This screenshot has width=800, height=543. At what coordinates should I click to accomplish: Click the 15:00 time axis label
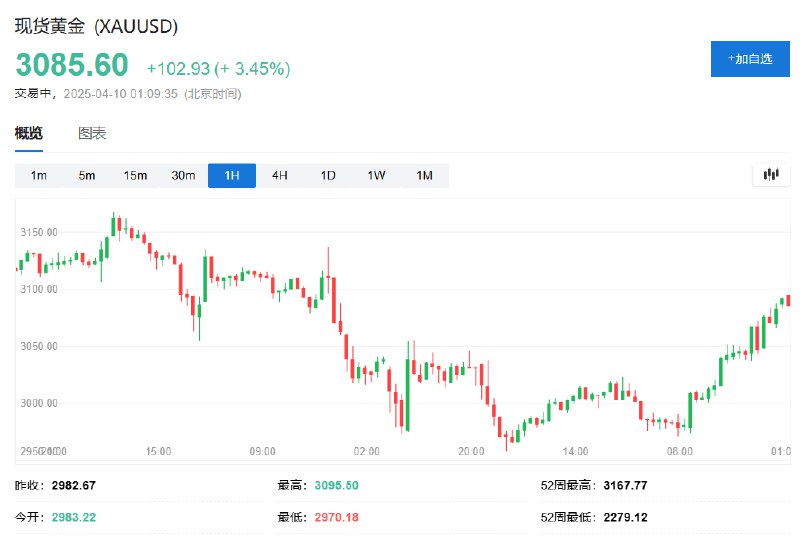pyautogui.click(x=158, y=451)
